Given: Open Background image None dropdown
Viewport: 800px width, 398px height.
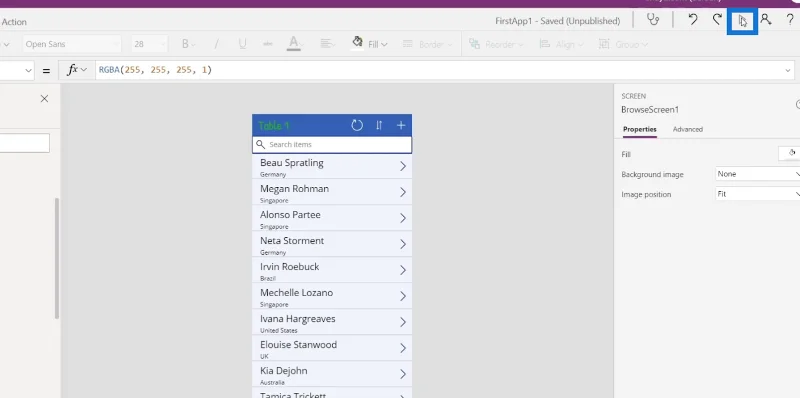Looking at the screenshot, I should (758, 174).
